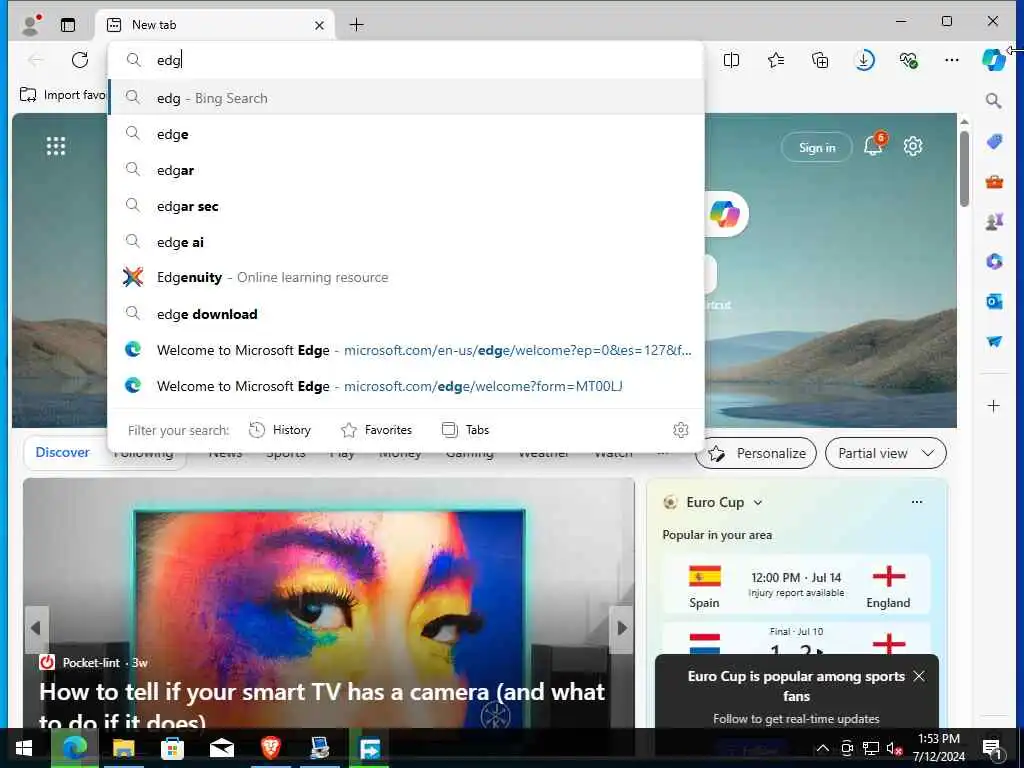The width and height of the screenshot is (1024, 768).
Task: Open sidebar Outlook icon
Action: [994, 301]
